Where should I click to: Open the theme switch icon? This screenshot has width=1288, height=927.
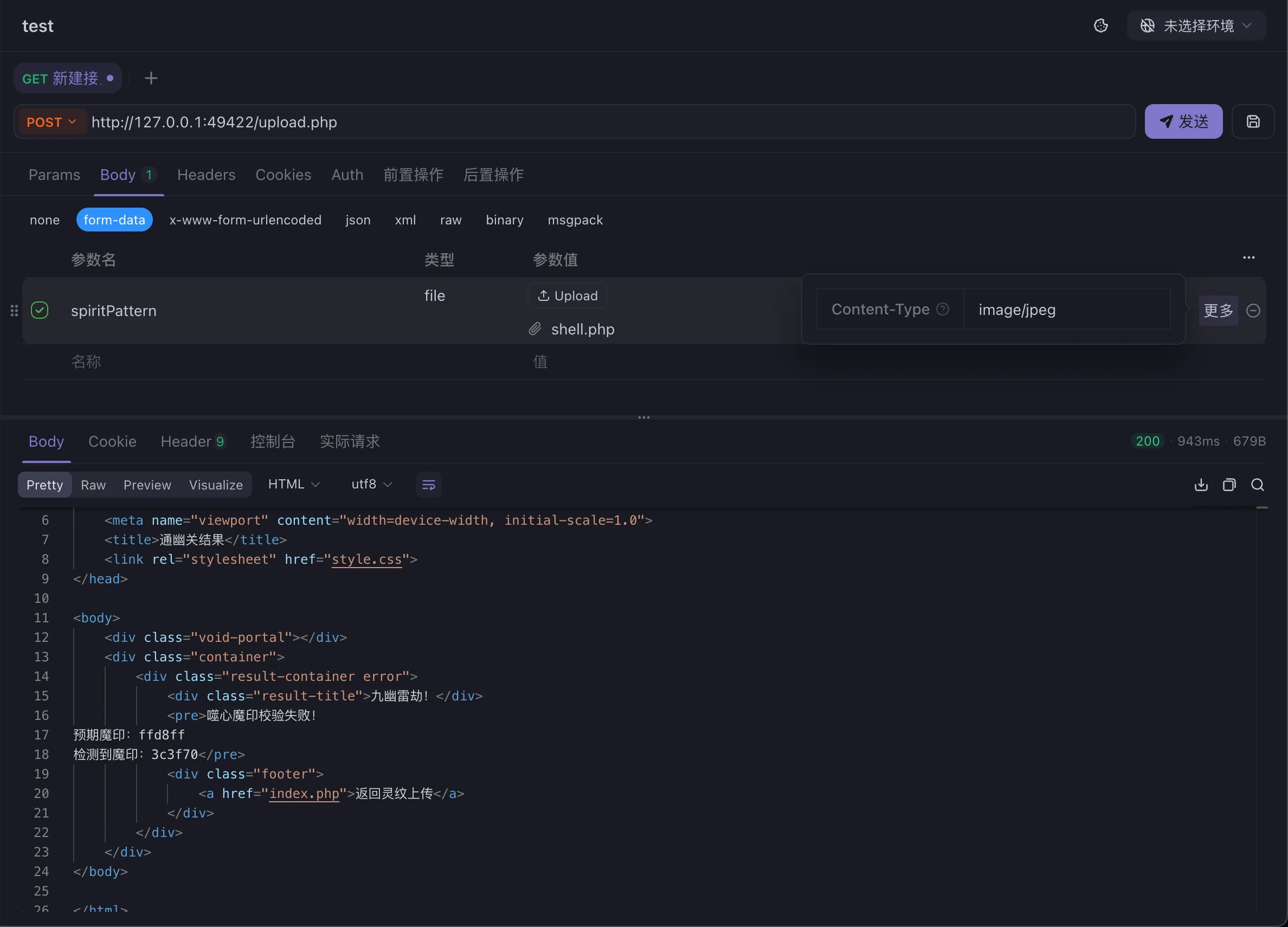(1100, 25)
